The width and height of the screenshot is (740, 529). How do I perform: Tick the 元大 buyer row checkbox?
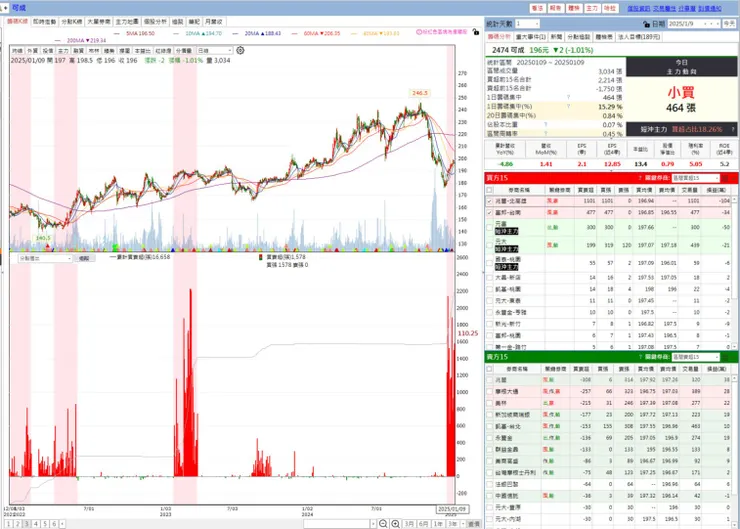tap(489, 245)
